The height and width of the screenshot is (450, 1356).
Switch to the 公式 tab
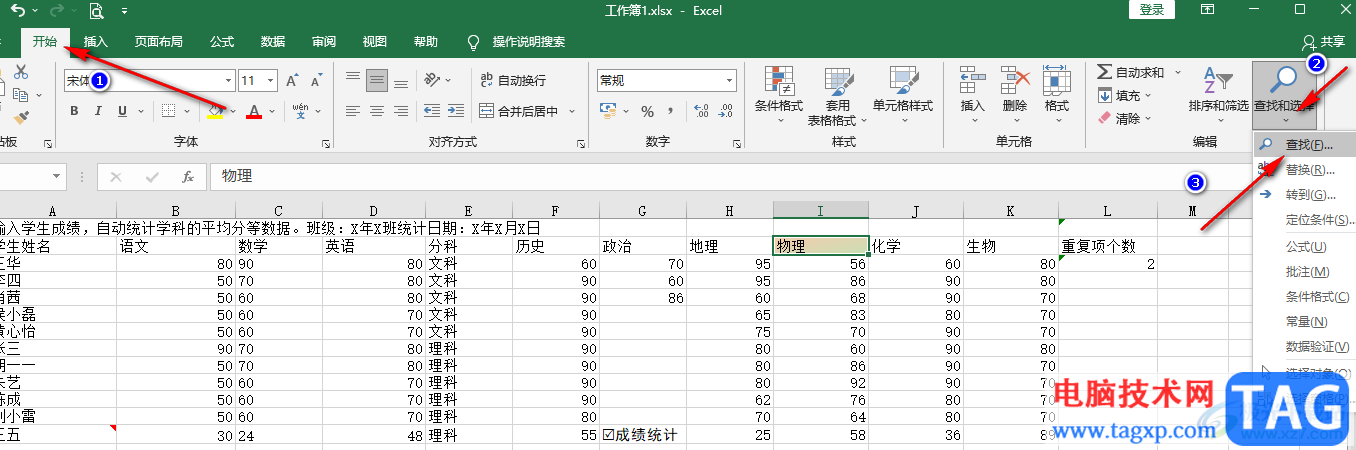[x=222, y=42]
